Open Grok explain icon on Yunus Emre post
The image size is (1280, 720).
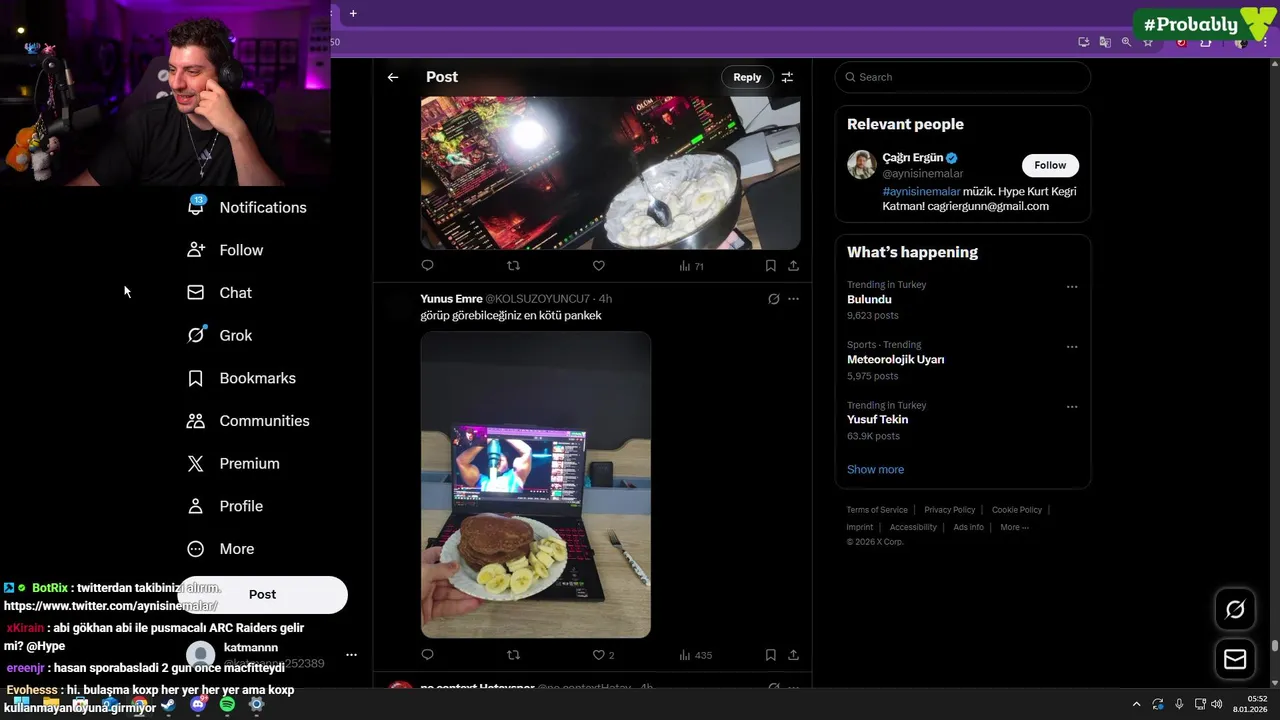(x=773, y=299)
